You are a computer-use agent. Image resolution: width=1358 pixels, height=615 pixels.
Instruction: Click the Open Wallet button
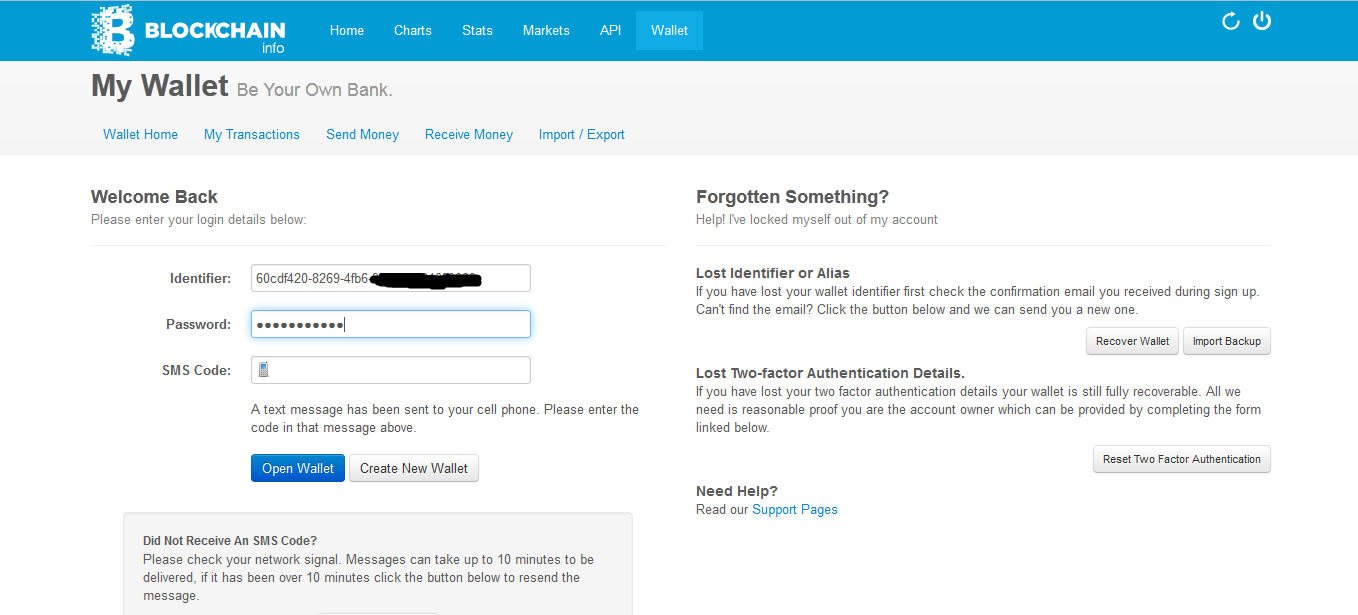pos(298,468)
